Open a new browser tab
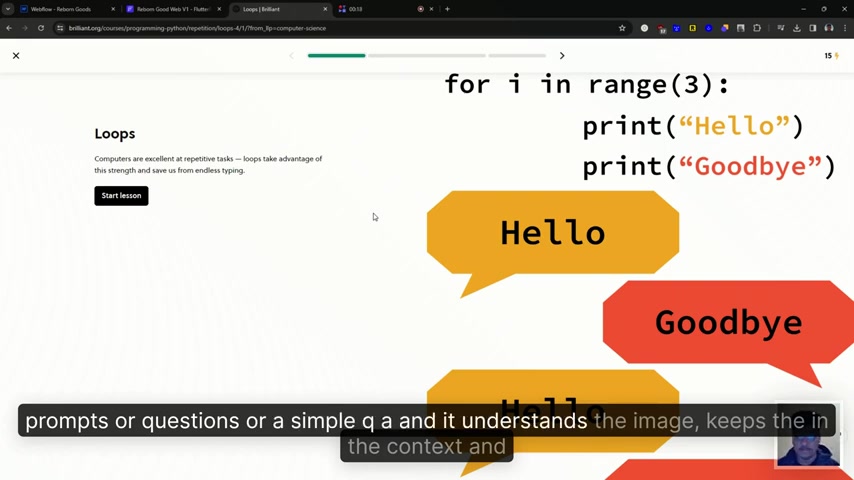Image resolution: width=854 pixels, height=480 pixels. click(x=447, y=9)
